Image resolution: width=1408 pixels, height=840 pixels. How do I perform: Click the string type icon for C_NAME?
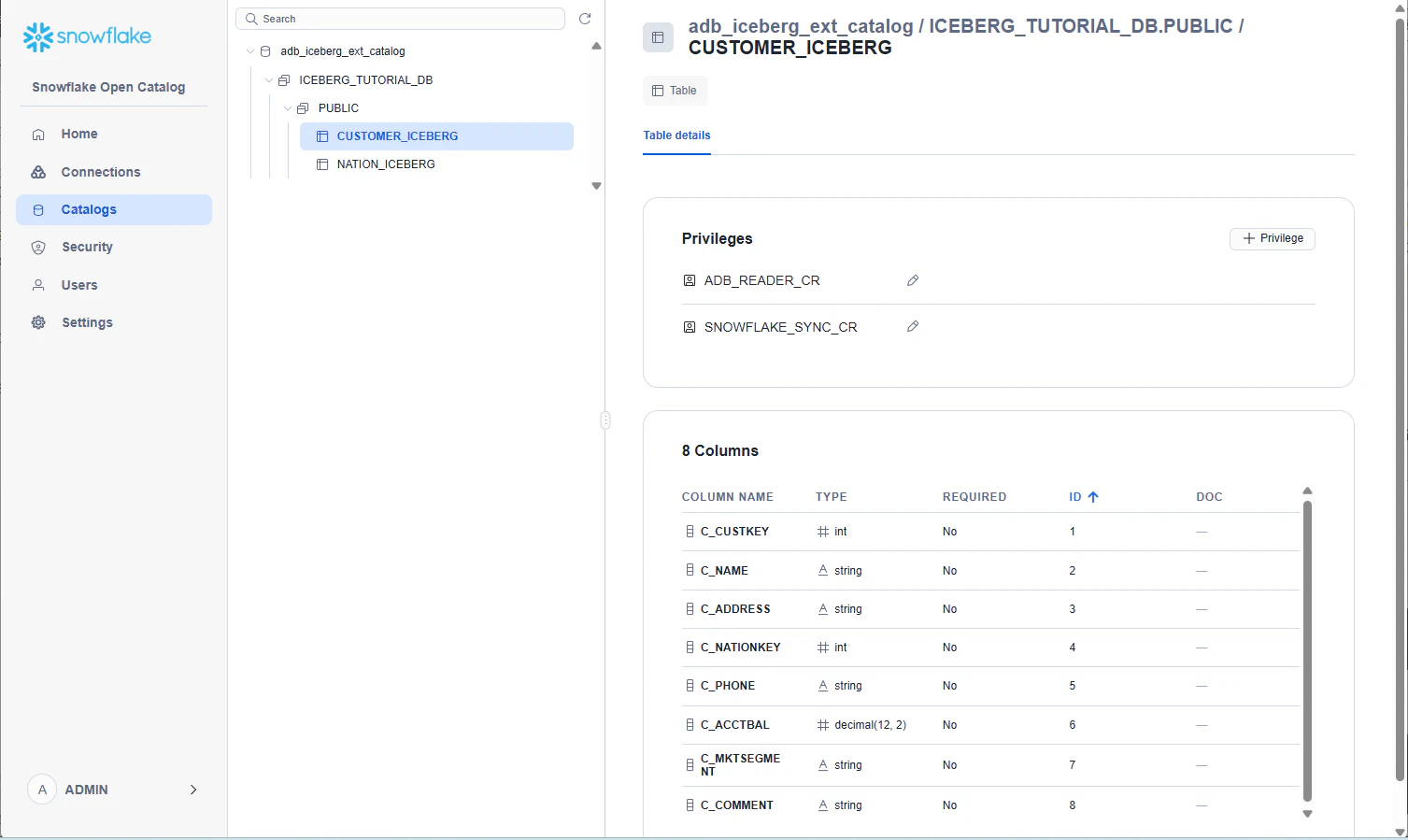pyautogui.click(x=823, y=571)
